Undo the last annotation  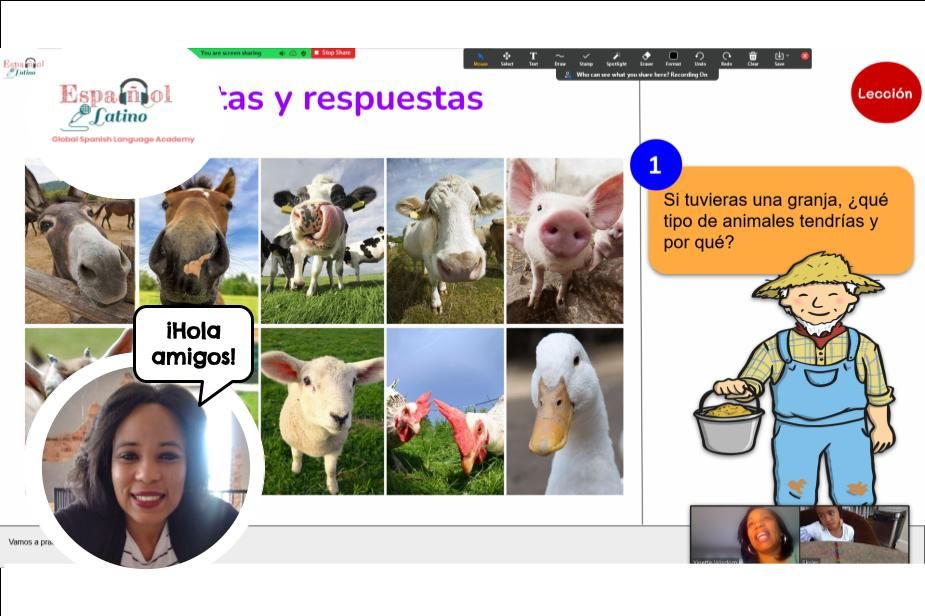[700, 58]
